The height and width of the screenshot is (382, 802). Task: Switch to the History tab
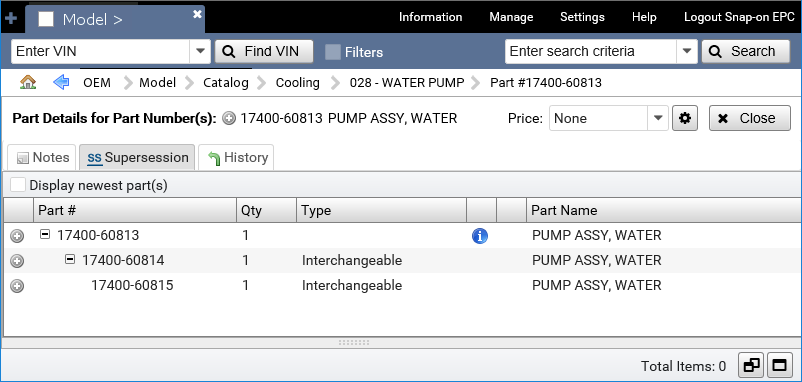click(236, 158)
